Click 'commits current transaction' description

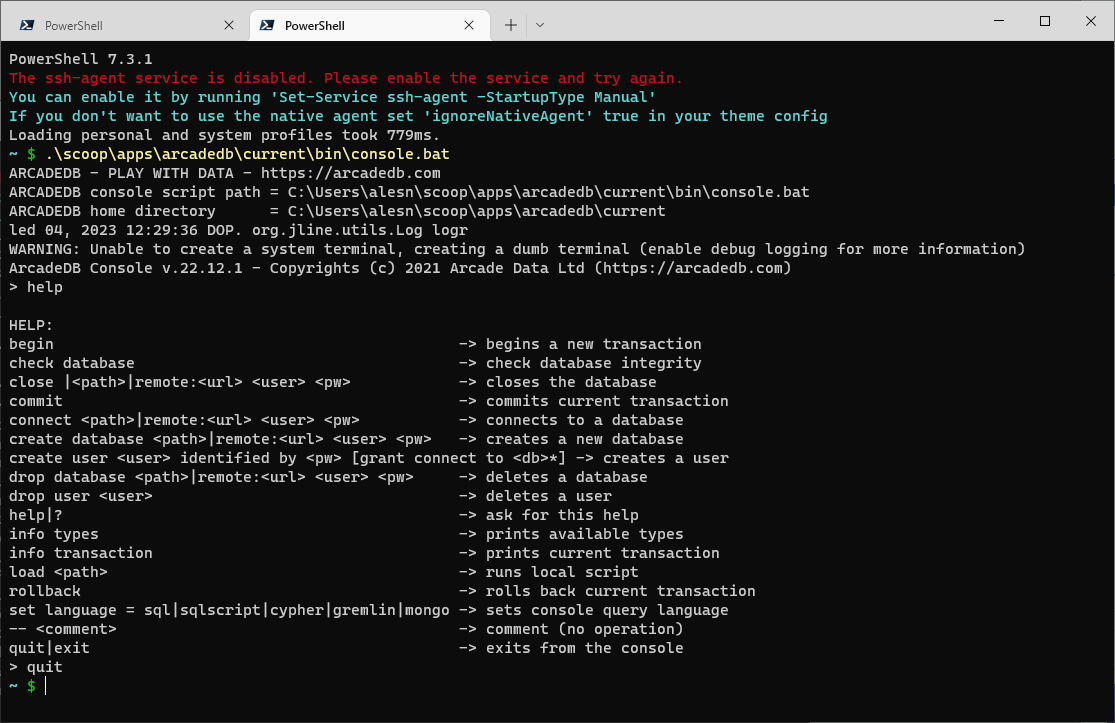coord(607,401)
